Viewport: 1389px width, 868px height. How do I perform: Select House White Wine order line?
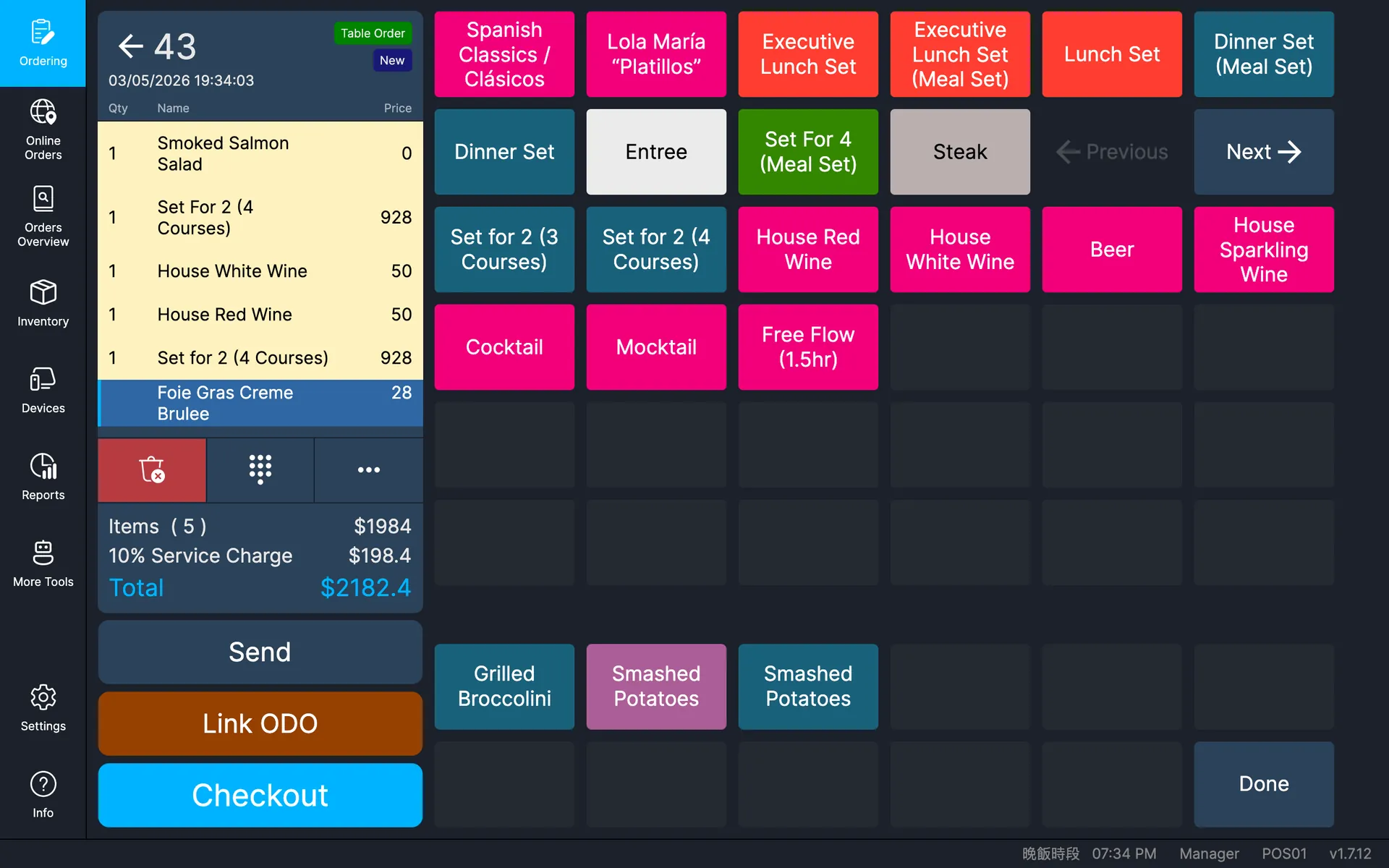pos(260,271)
